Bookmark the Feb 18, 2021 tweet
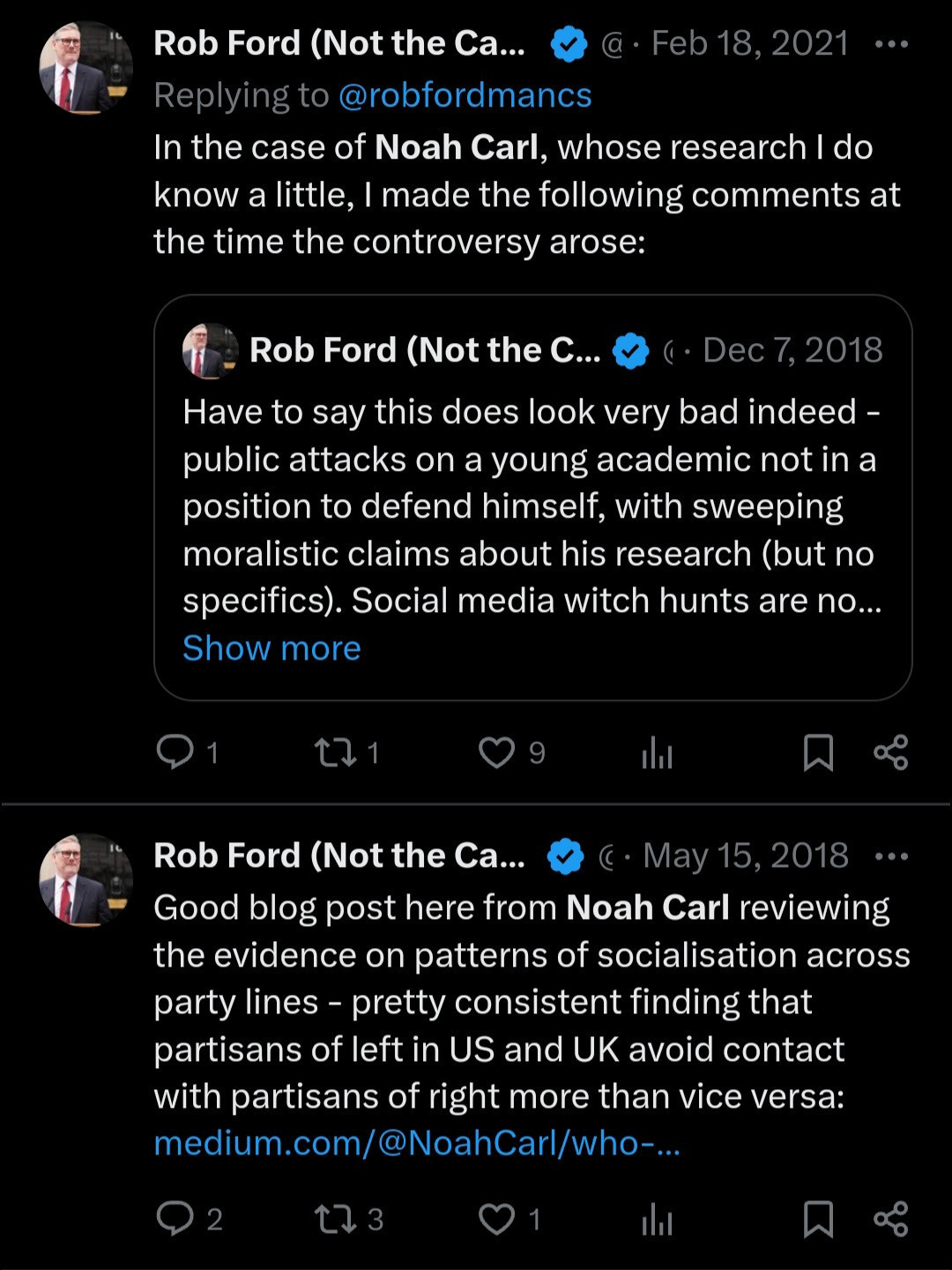Viewport: 952px width, 1270px height. pyautogui.click(x=818, y=753)
